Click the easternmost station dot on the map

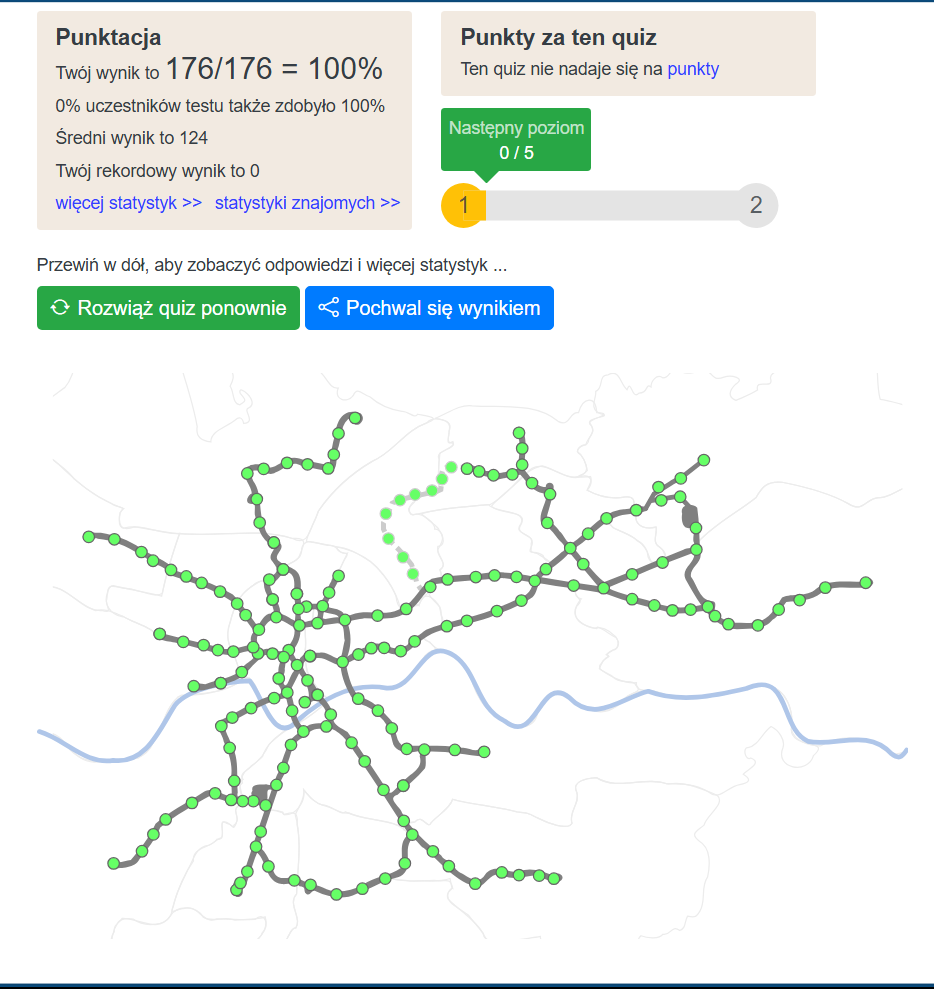866,582
